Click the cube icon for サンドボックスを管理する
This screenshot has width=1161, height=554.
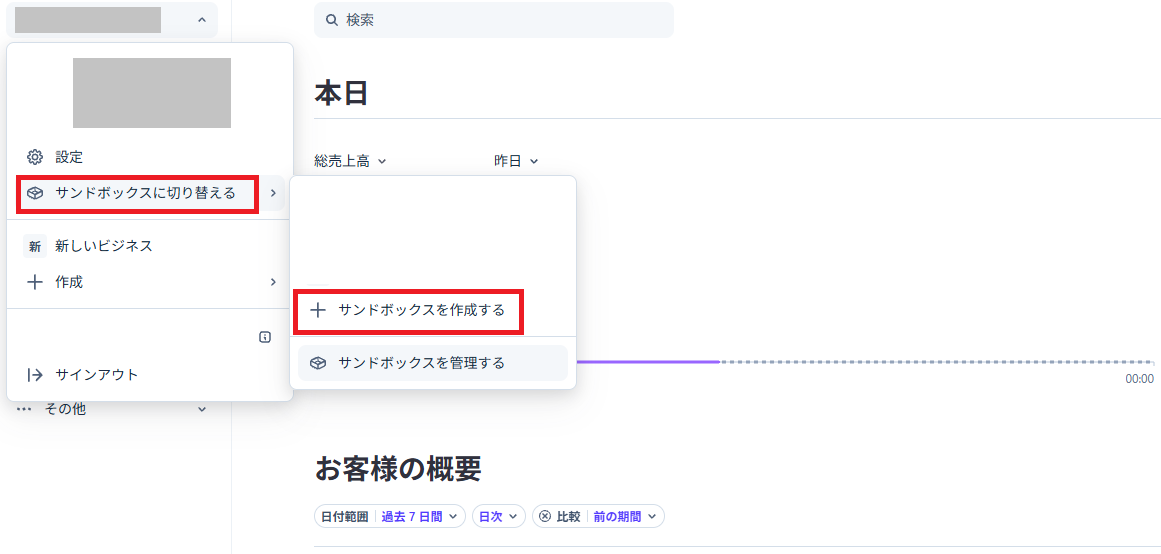(318, 363)
